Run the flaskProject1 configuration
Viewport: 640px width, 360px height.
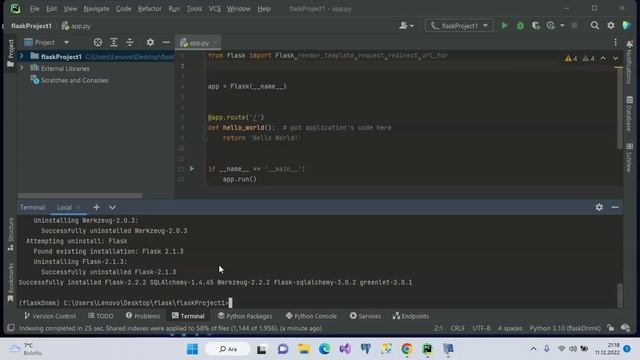pos(504,26)
